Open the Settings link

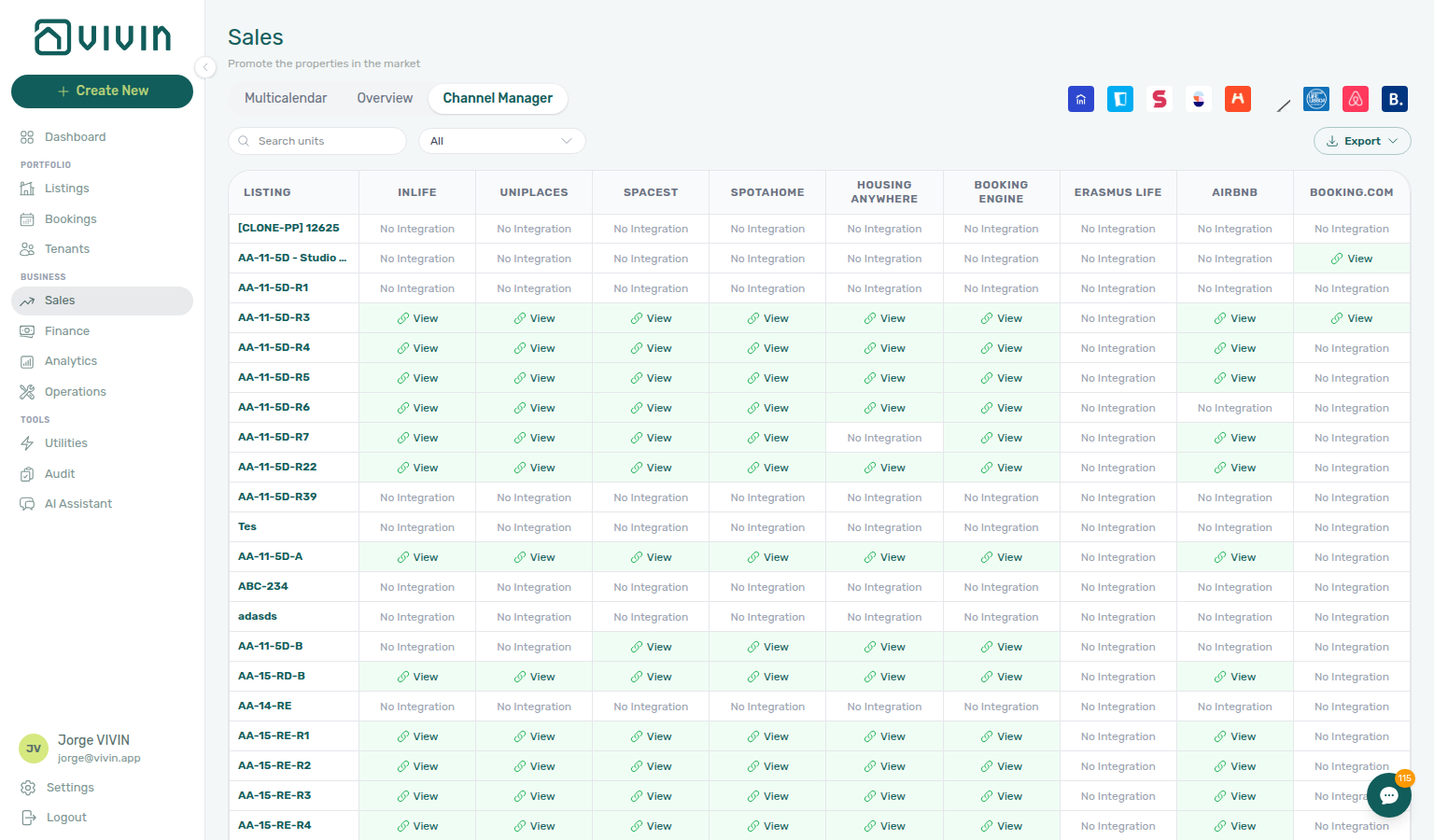[x=70, y=788]
